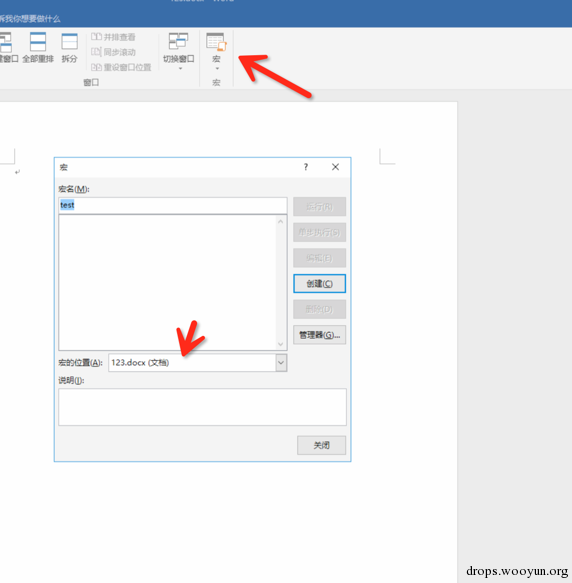
Task: Click the help question mark in macro dialog
Action: 306,167
